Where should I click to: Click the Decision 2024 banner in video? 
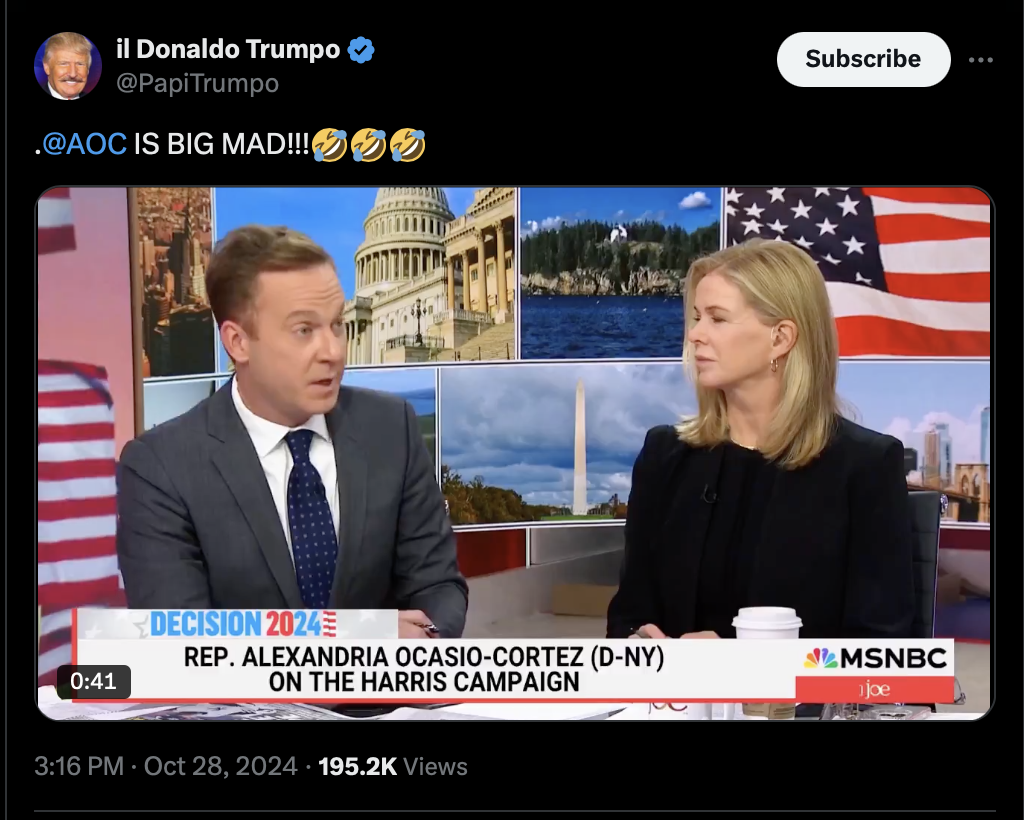pos(243,623)
